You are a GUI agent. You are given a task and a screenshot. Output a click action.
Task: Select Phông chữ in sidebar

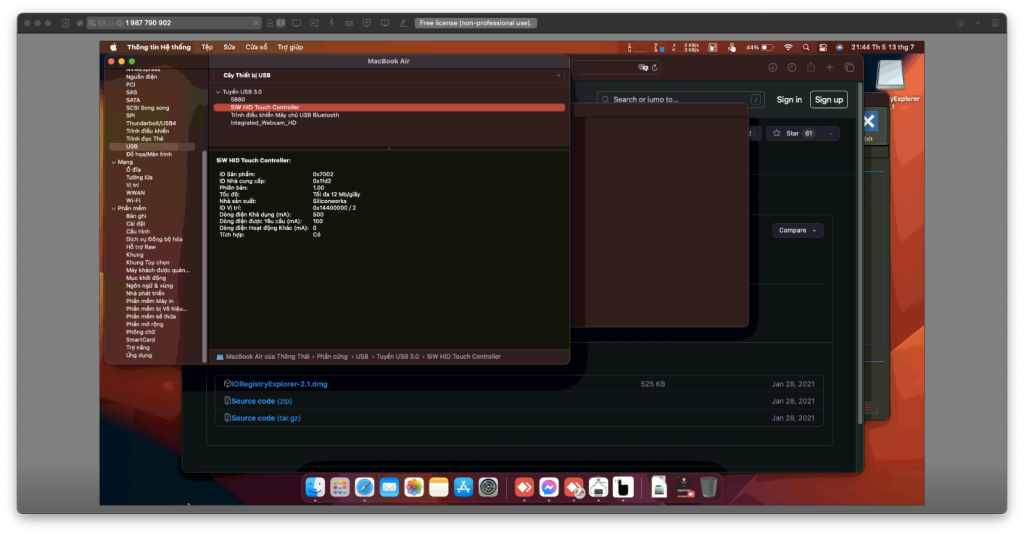pyautogui.click(x=140, y=332)
